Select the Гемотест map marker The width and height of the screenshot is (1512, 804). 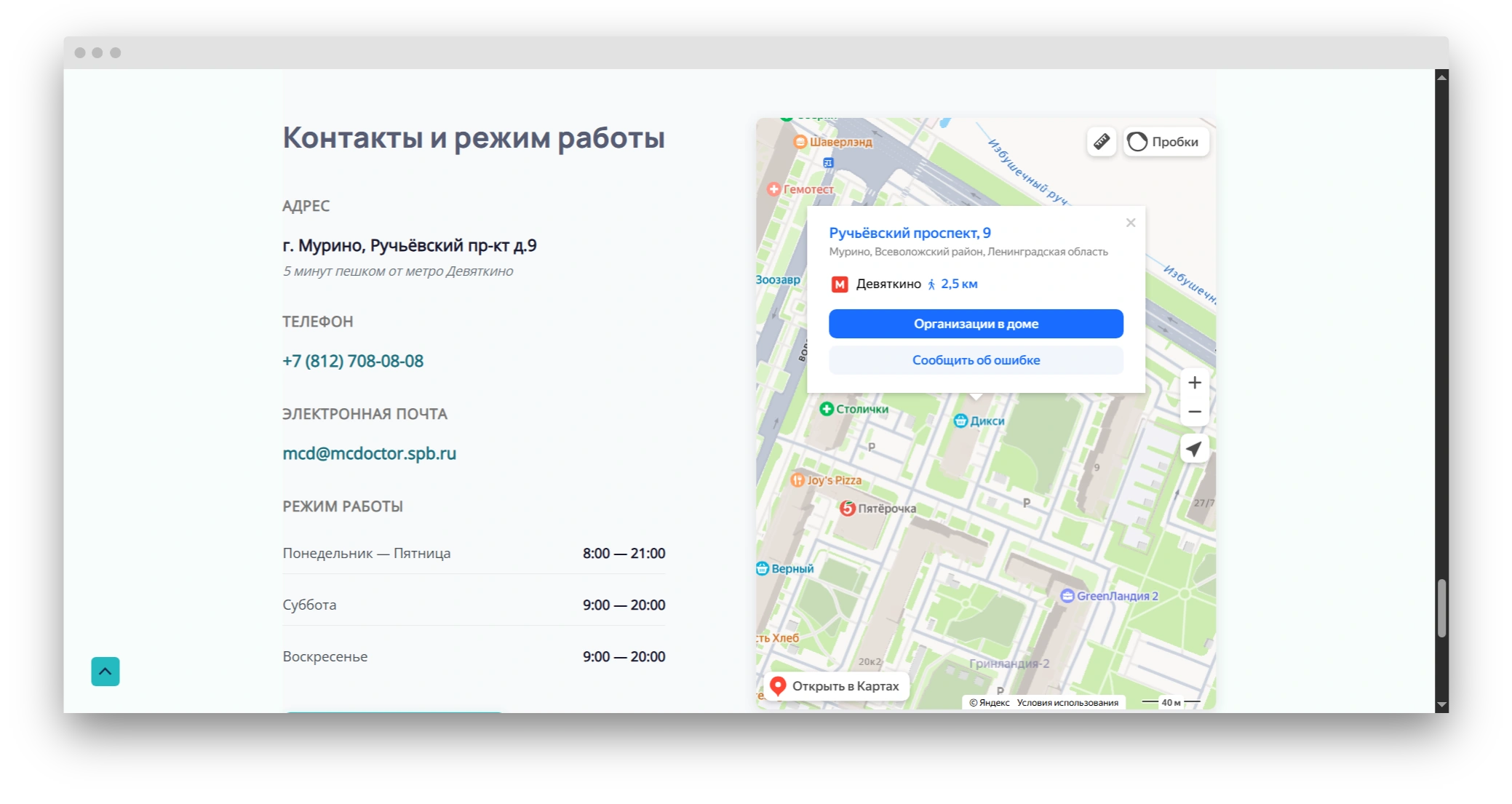pos(800,189)
